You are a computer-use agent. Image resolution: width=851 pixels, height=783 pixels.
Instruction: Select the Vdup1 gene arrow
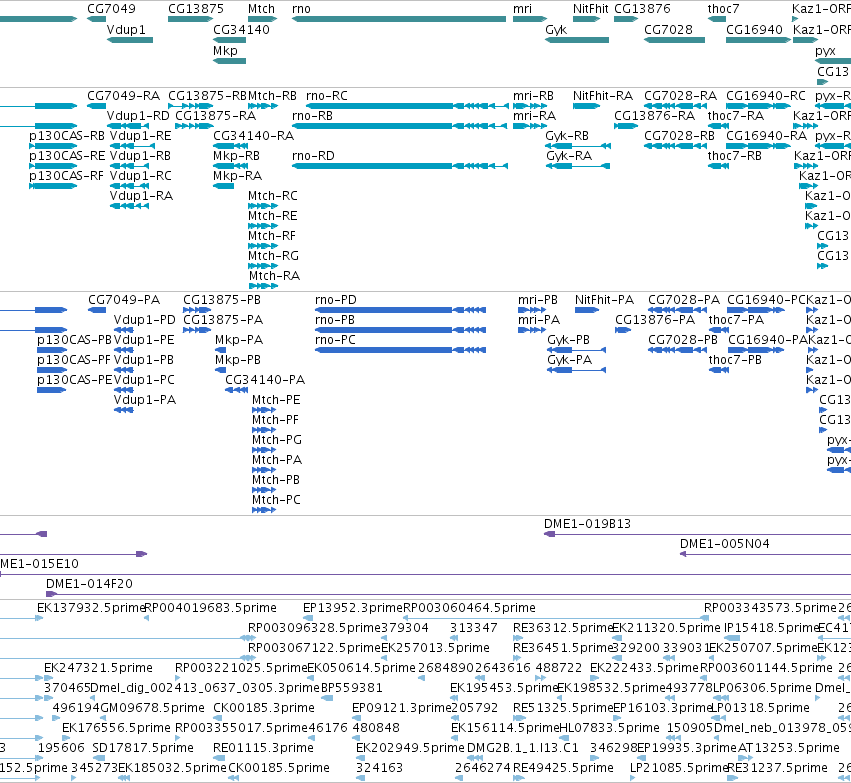130,40
